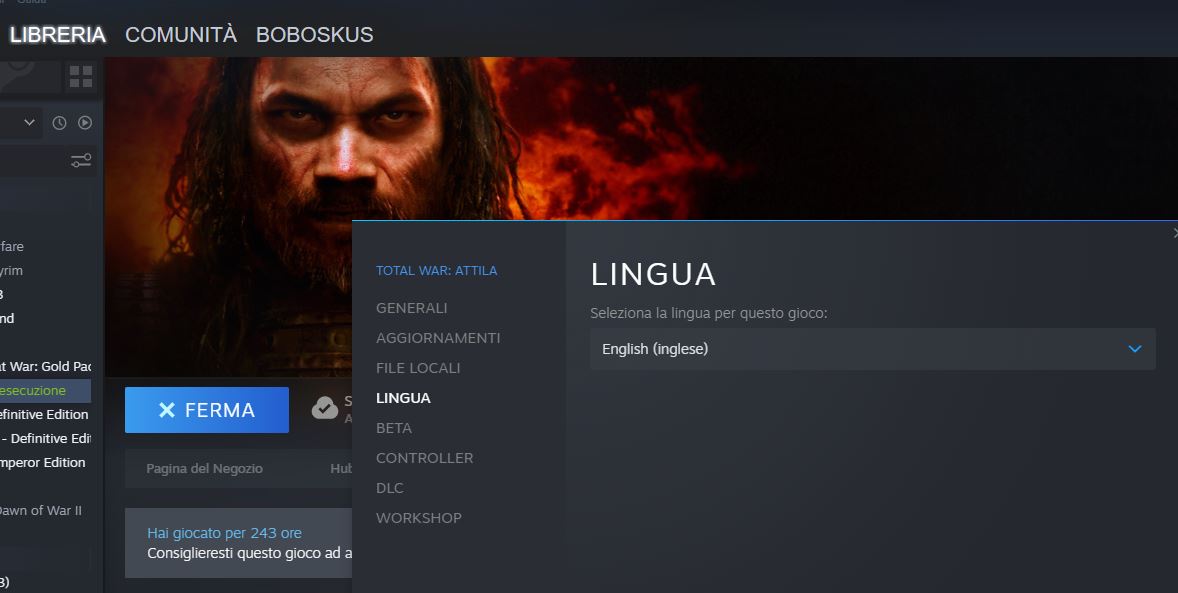1178x593 pixels.
Task: Switch to the AGGIORNAMENTI tab
Action: coord(438,338)
